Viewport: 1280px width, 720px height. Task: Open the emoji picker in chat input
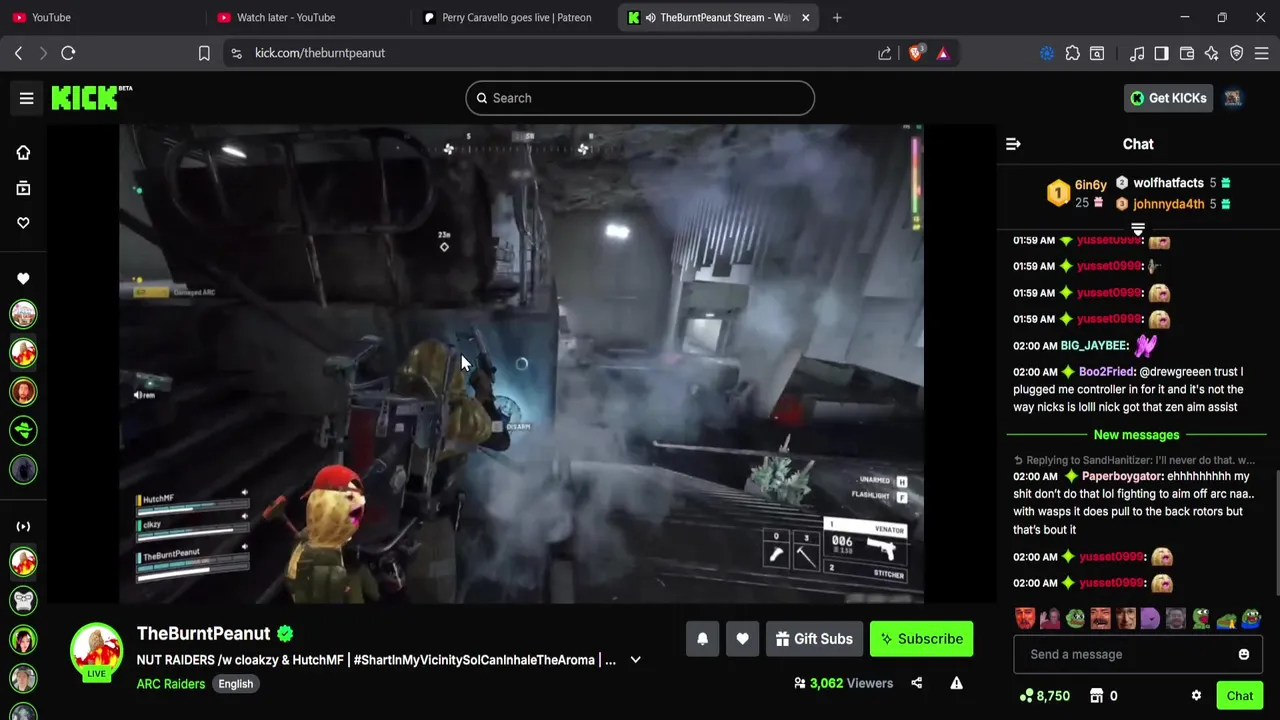[x=1244, y=654]
